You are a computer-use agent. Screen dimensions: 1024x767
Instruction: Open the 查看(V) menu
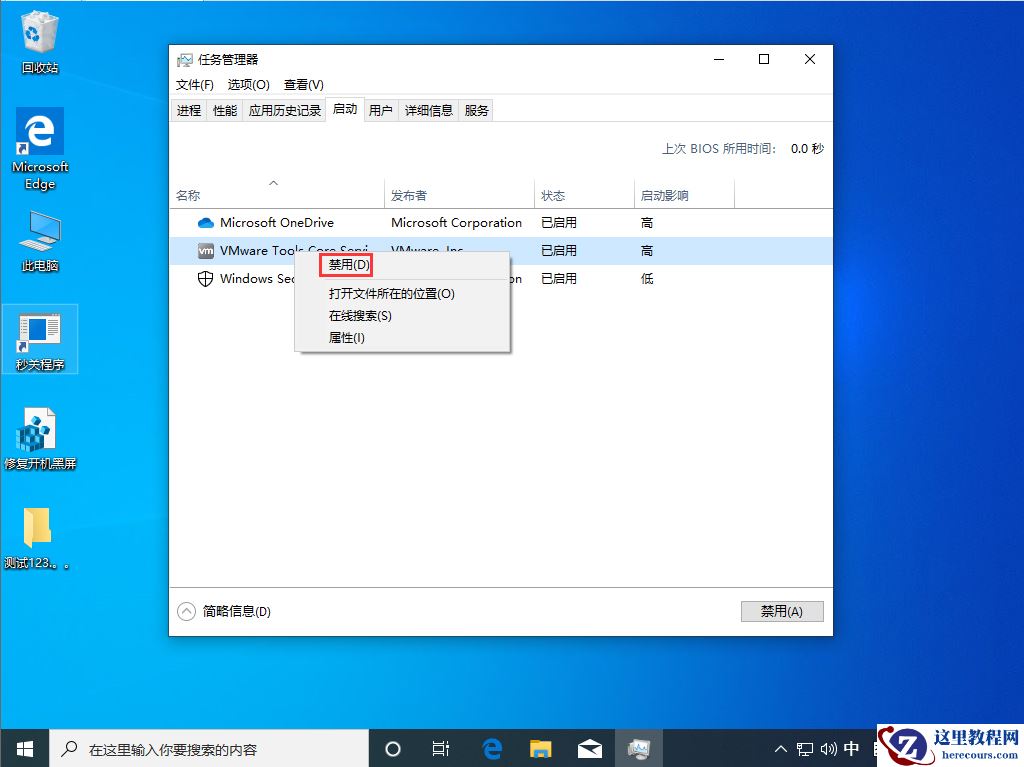click(303, 84)
